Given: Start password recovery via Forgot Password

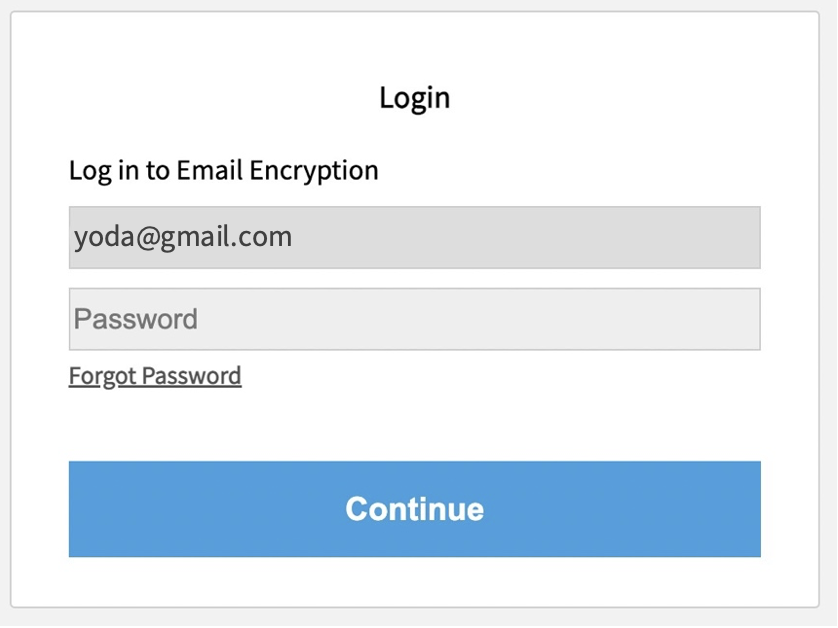Looking at the screenshot, I should [x=155, y=376].
